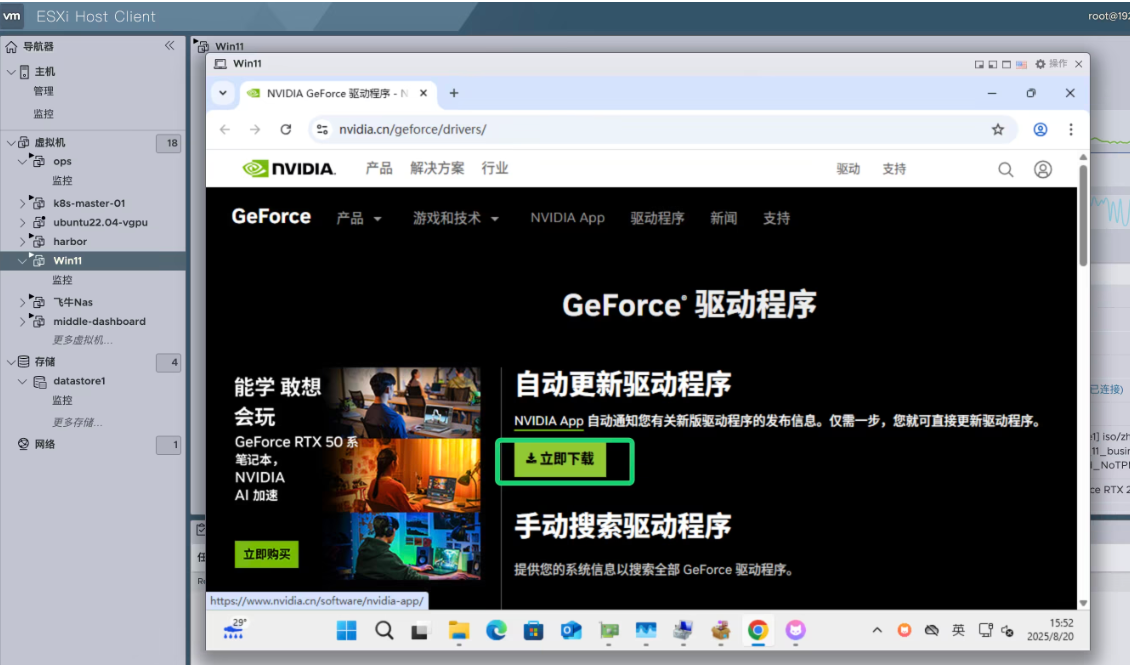Go to NVIDIA App in GeForce menu

tap(567, 218)
